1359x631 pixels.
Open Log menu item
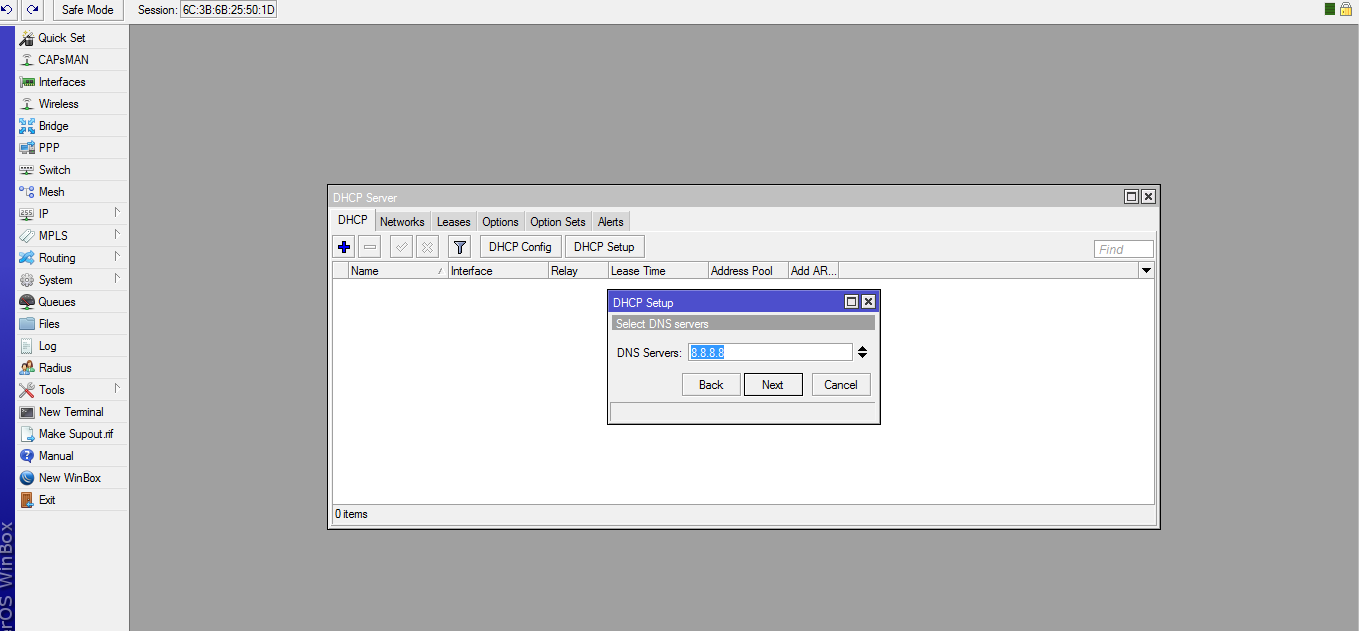click(72, 346)
